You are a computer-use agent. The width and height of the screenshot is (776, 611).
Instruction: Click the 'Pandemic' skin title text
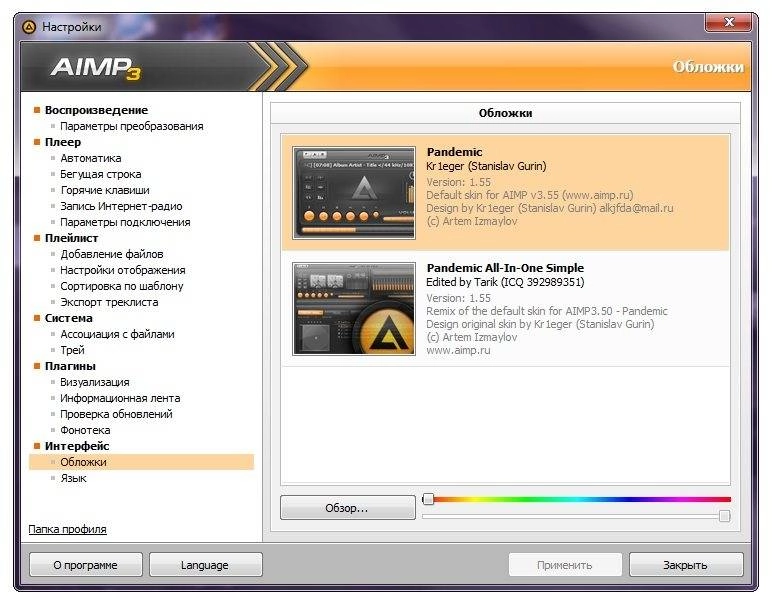[x=454, y=152]
